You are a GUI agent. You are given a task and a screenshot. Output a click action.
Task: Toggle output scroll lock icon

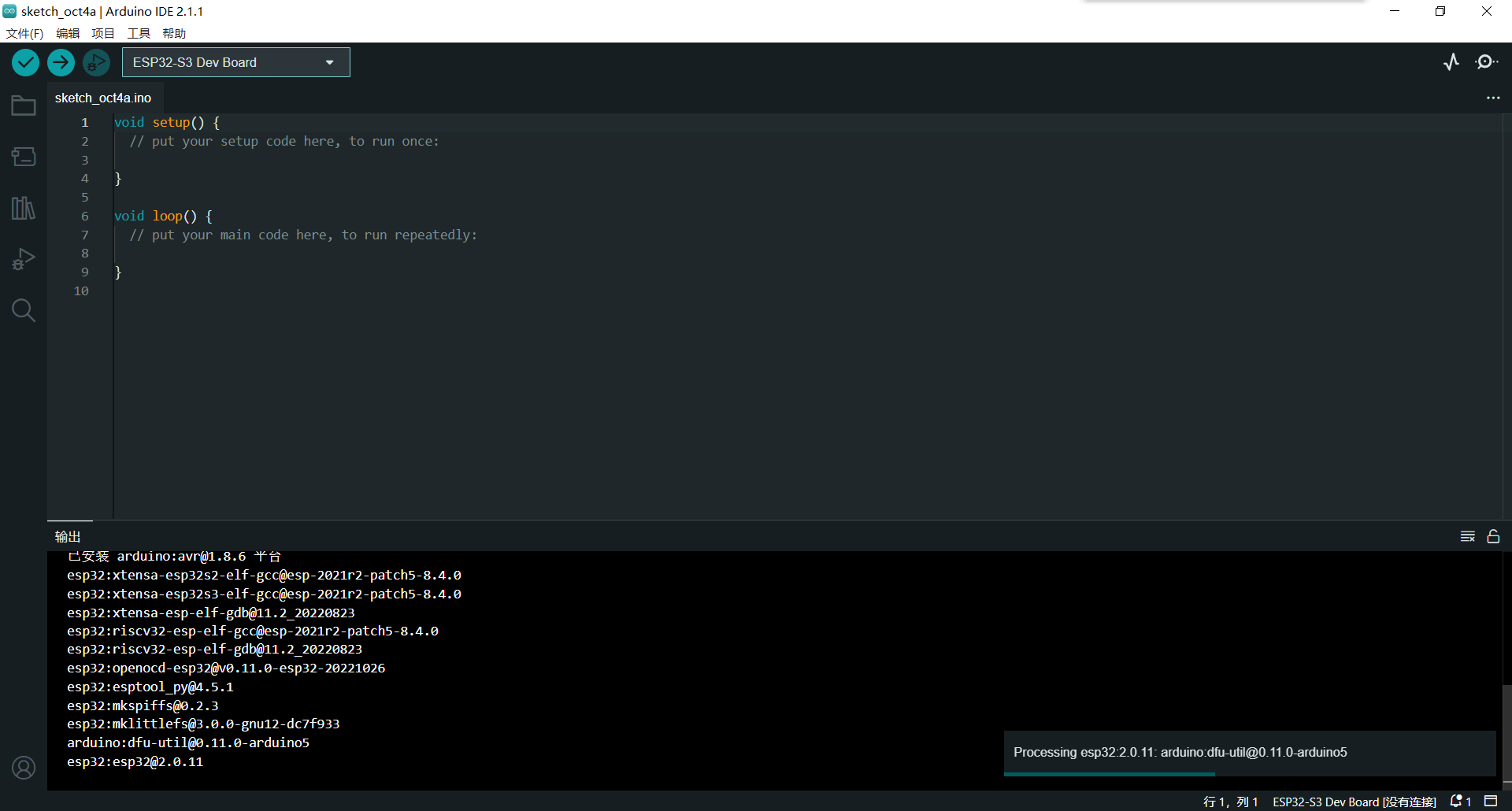(1493, 536)
